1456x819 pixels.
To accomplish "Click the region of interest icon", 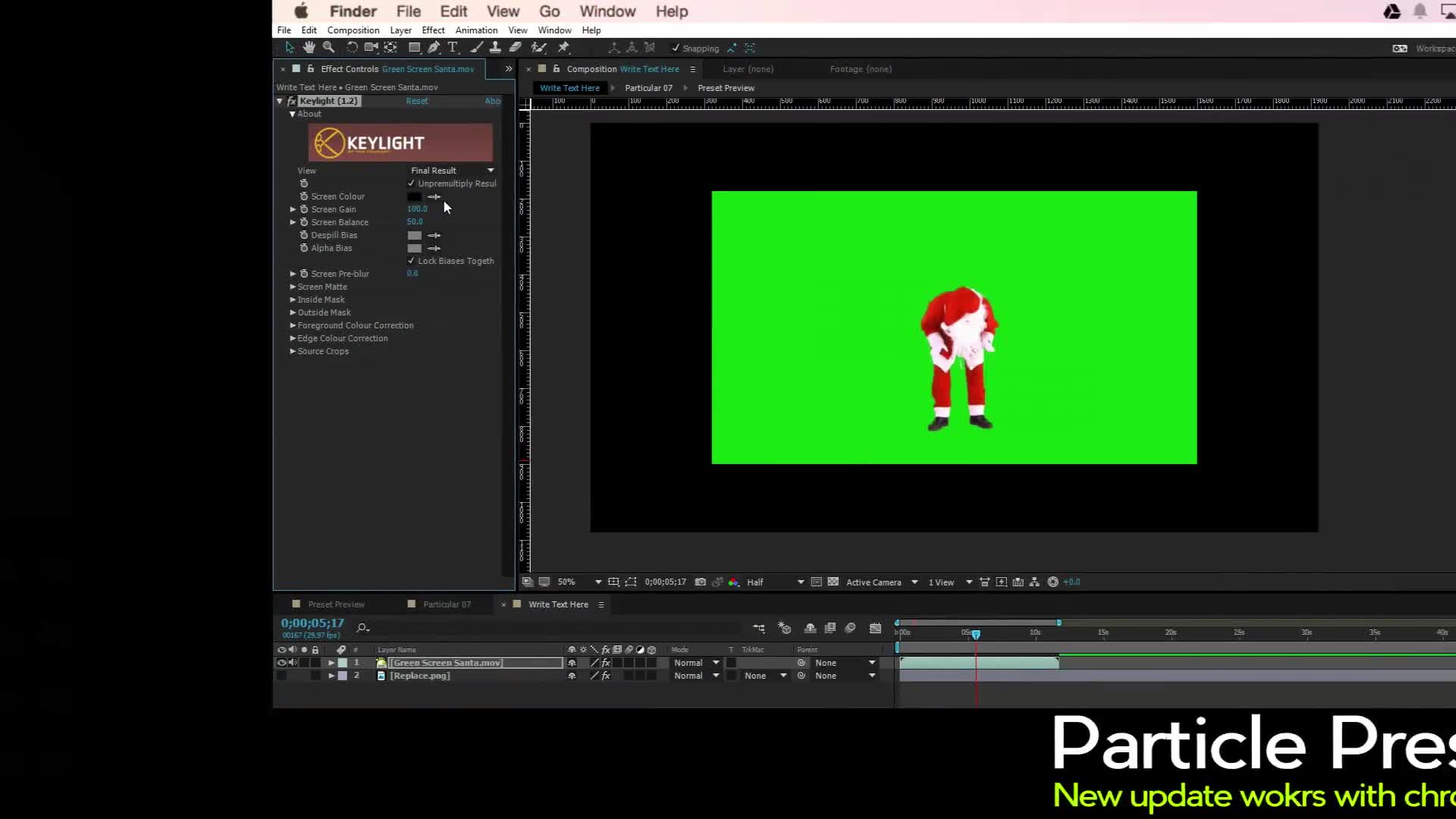I will pos(816,582).
